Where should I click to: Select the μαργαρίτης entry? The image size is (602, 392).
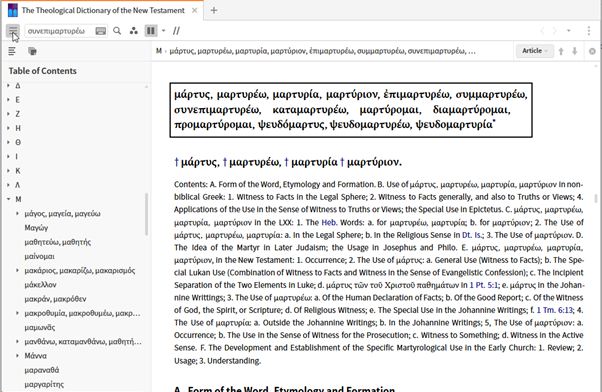44,384
